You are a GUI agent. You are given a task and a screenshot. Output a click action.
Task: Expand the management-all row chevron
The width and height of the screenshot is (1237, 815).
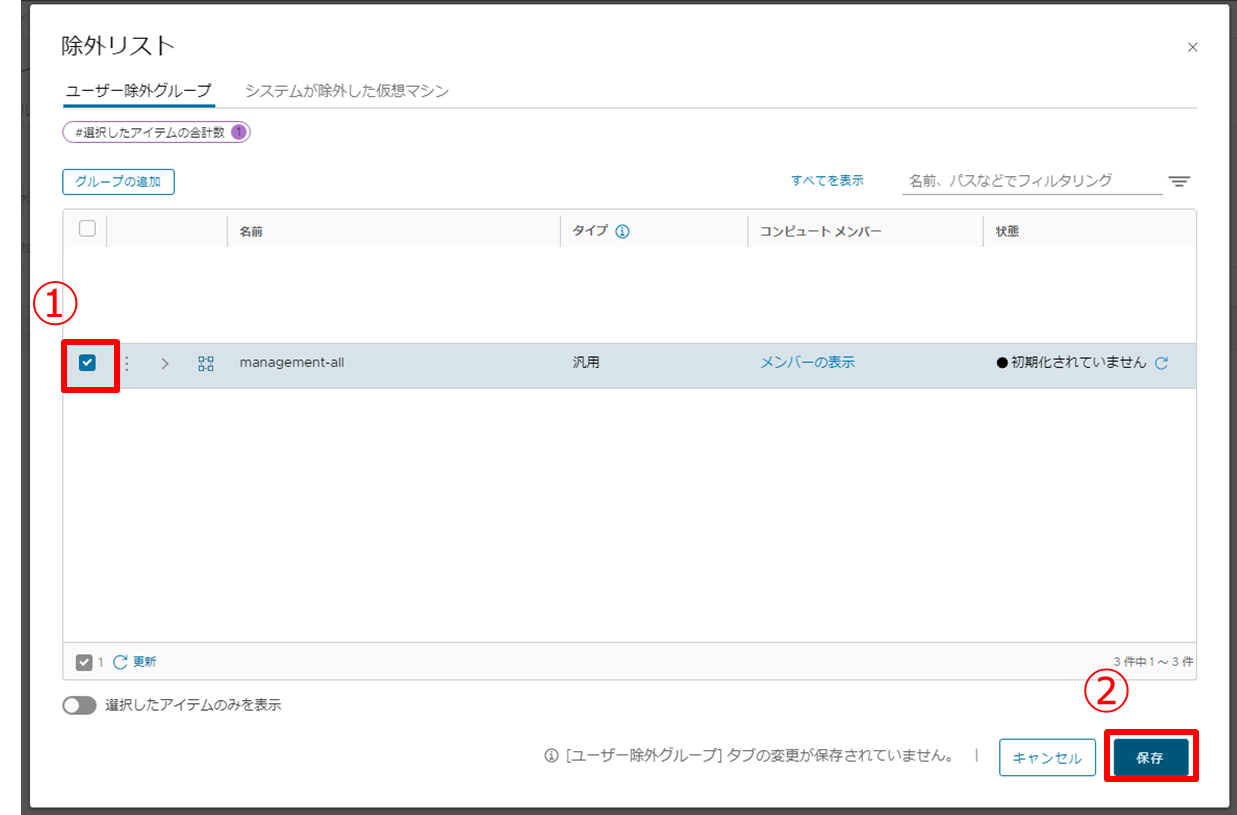point(165,363)
